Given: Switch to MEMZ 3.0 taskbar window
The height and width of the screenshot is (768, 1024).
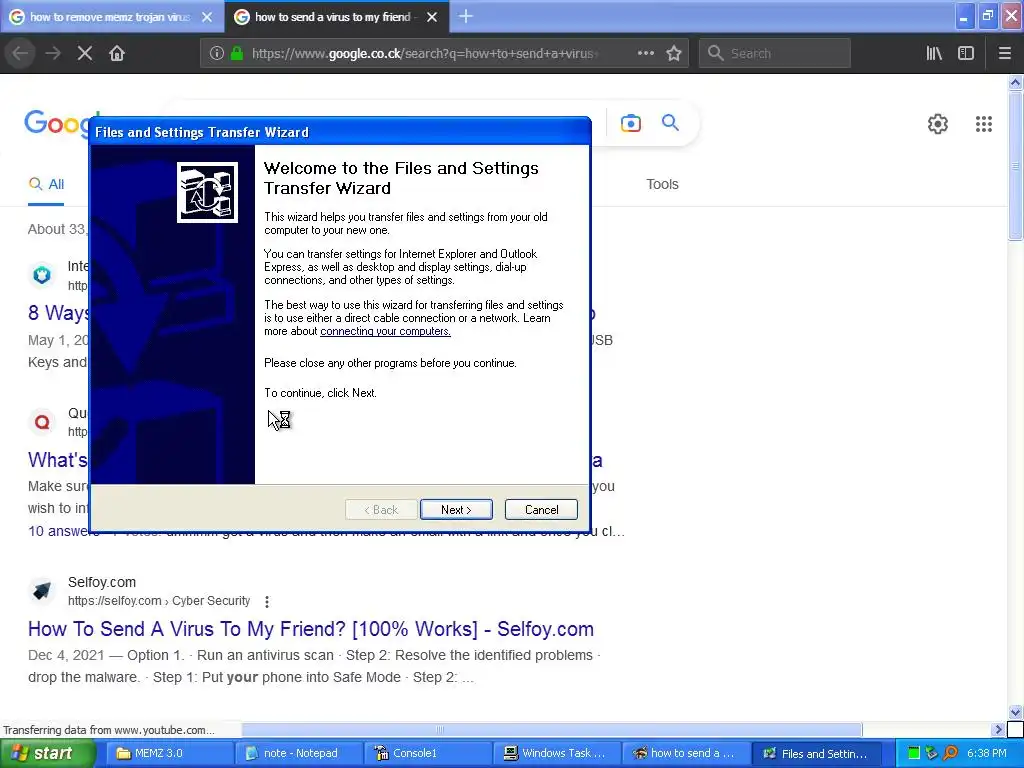Looking at the screenshot, I should pyautogui.click(x=169, y=753).
